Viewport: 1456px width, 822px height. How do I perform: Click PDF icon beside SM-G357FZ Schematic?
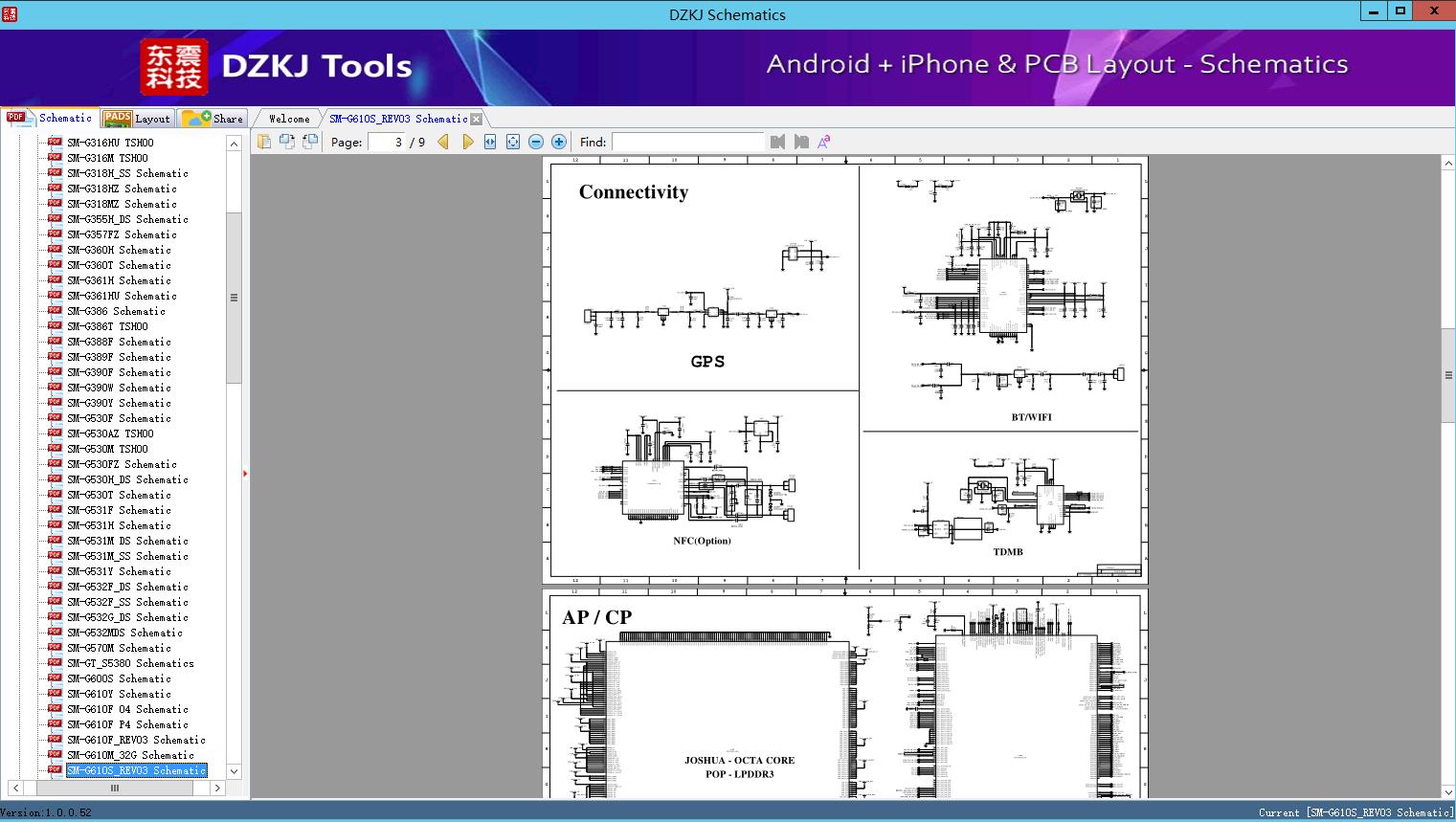55,234
